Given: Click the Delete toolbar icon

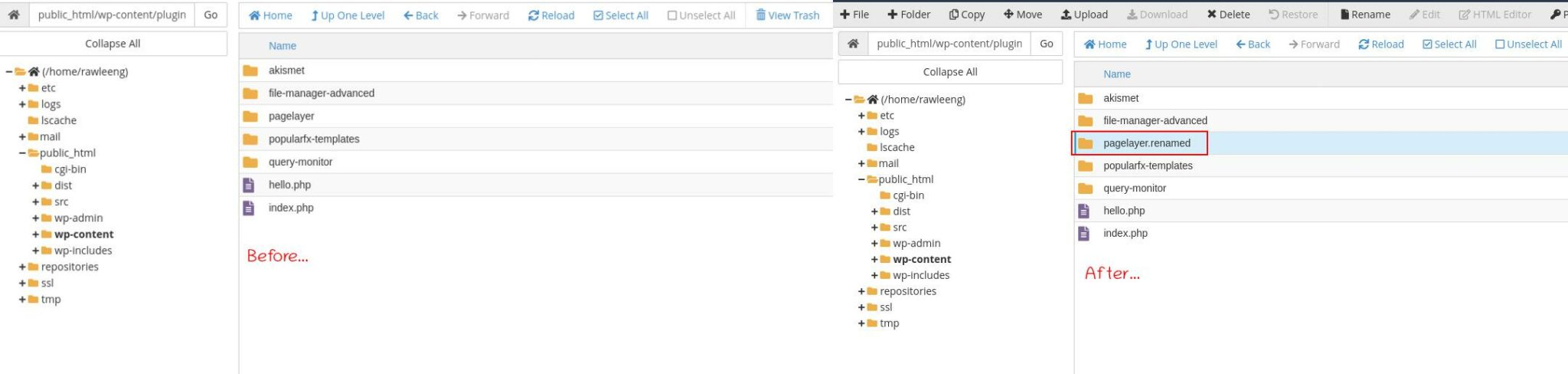Looking at the screenshot, I should pos(1212,15).
